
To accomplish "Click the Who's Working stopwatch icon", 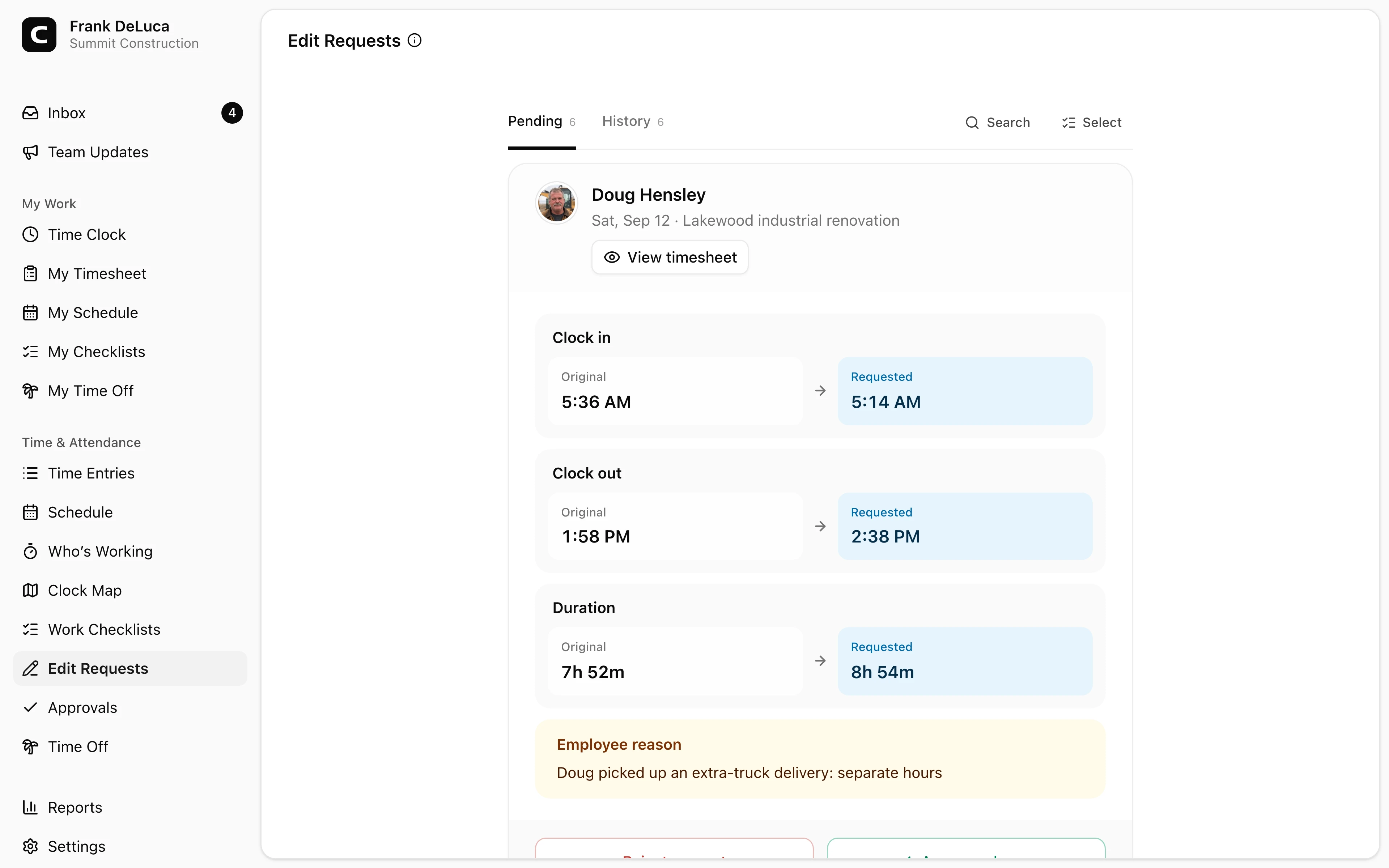I will (x=30, y=552).
